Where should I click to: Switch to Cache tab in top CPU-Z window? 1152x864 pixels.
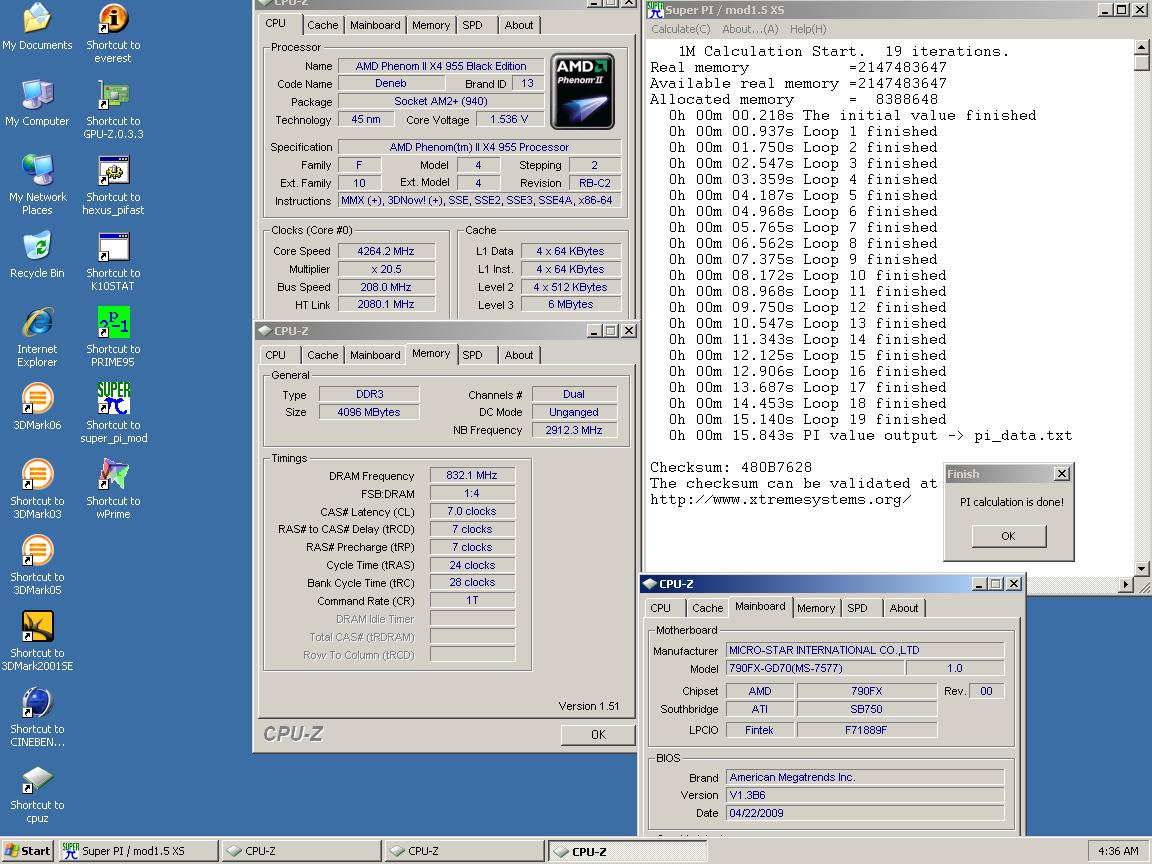323,25
